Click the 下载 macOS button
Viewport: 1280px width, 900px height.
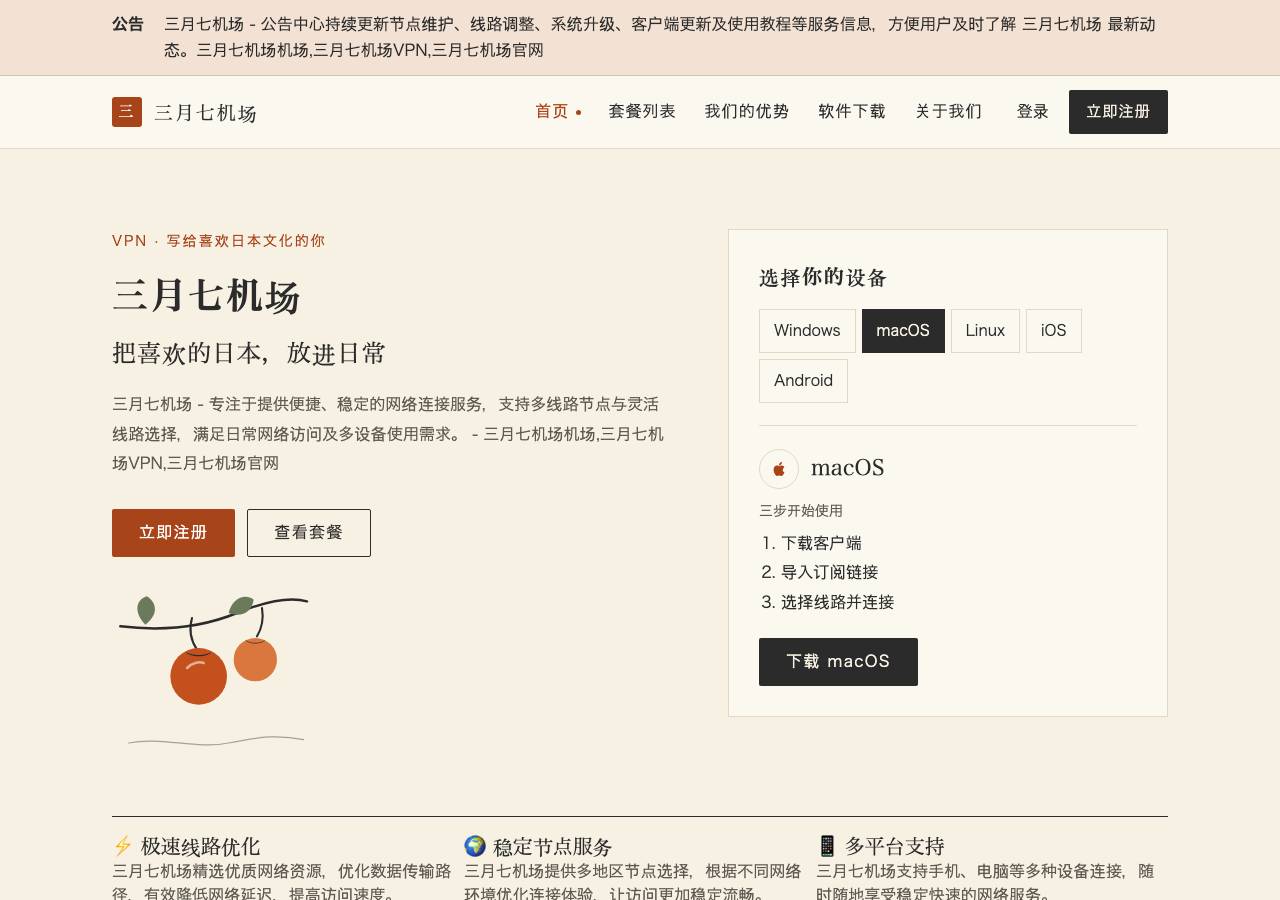838,662
